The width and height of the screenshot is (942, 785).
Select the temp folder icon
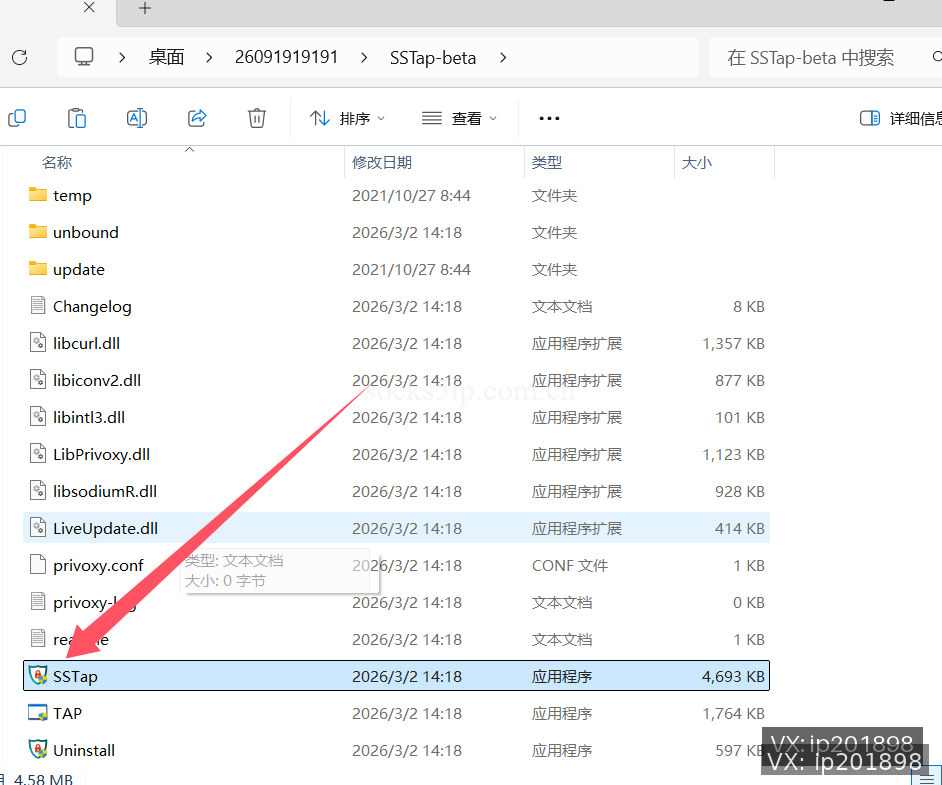(38, 195)
